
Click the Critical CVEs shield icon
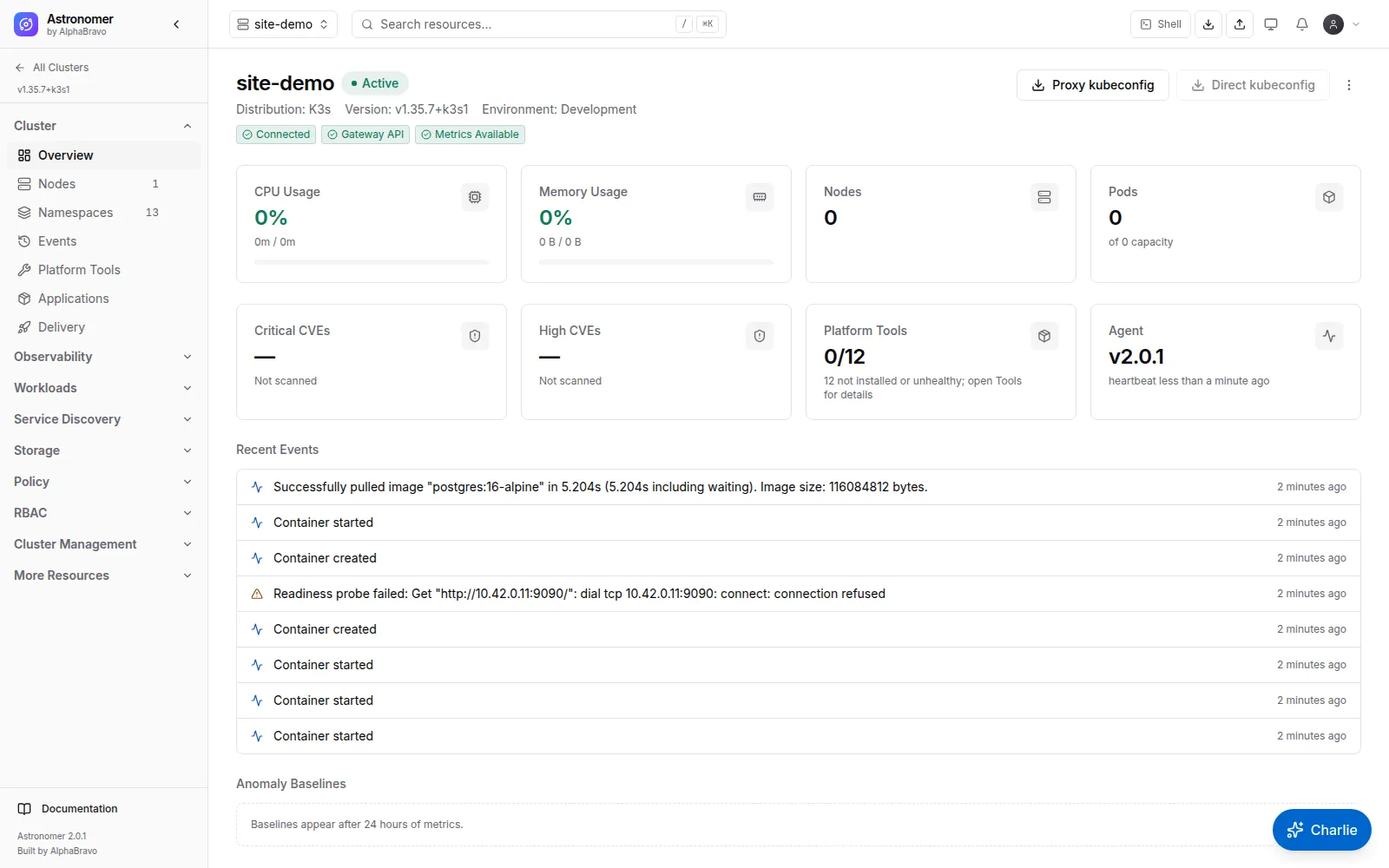click(475, 336)
